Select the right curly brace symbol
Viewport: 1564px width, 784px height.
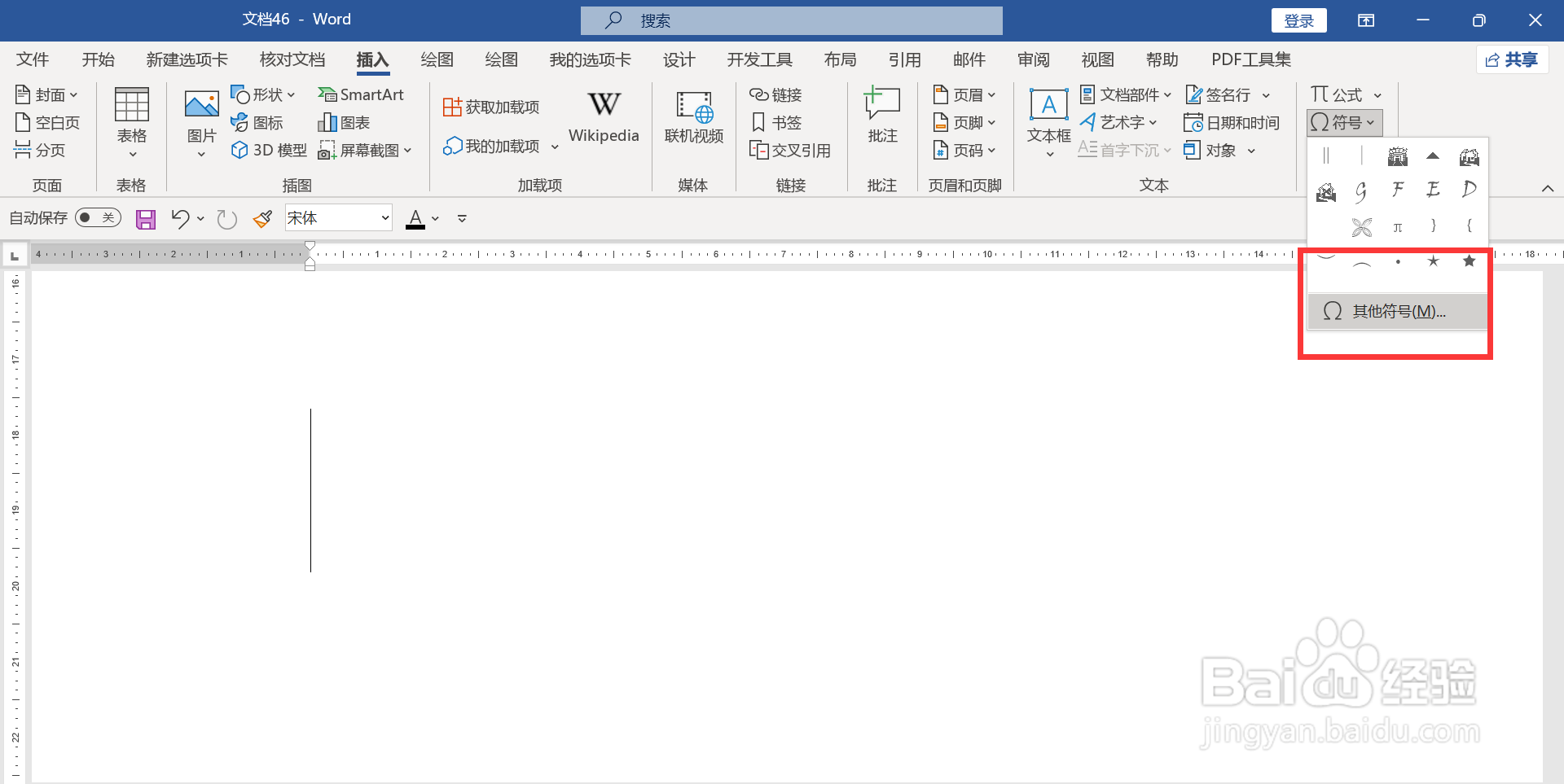(1434, 226)
